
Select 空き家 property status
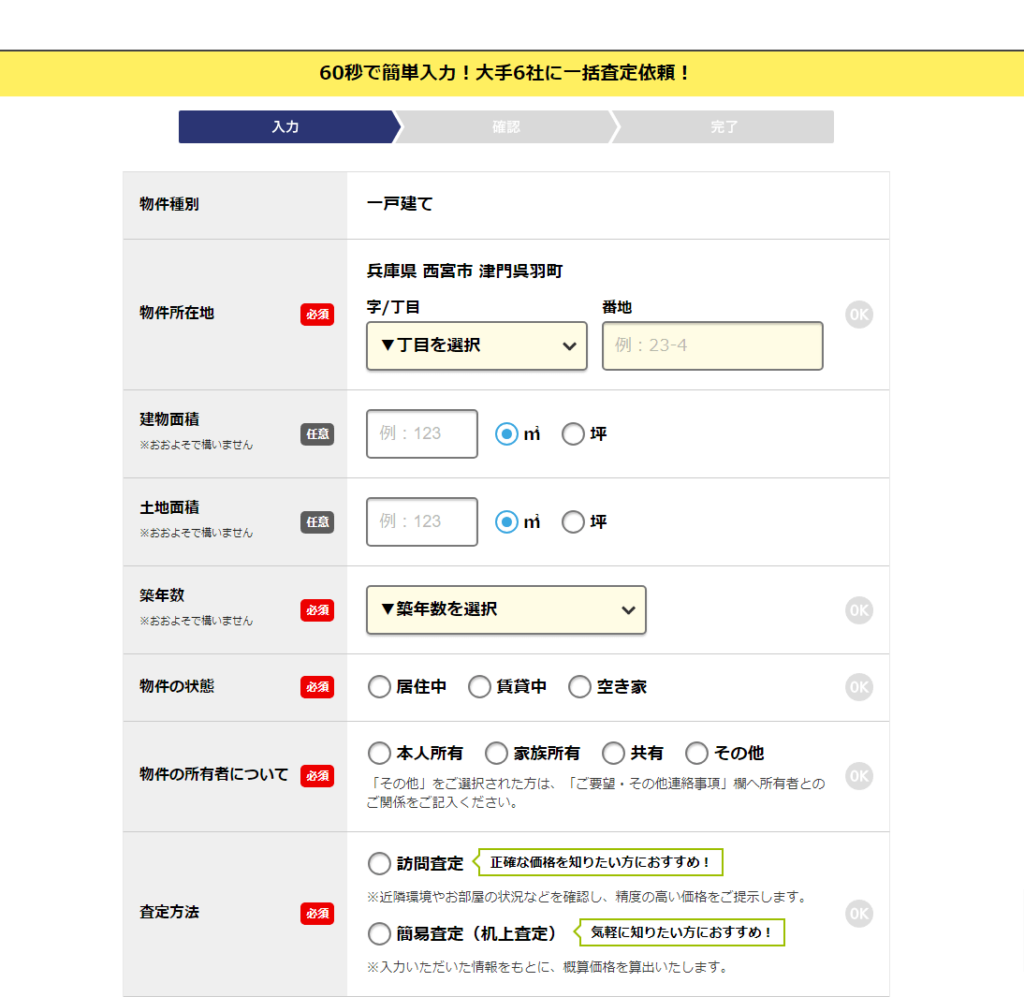pyautogui.click(x=579, y=687)
